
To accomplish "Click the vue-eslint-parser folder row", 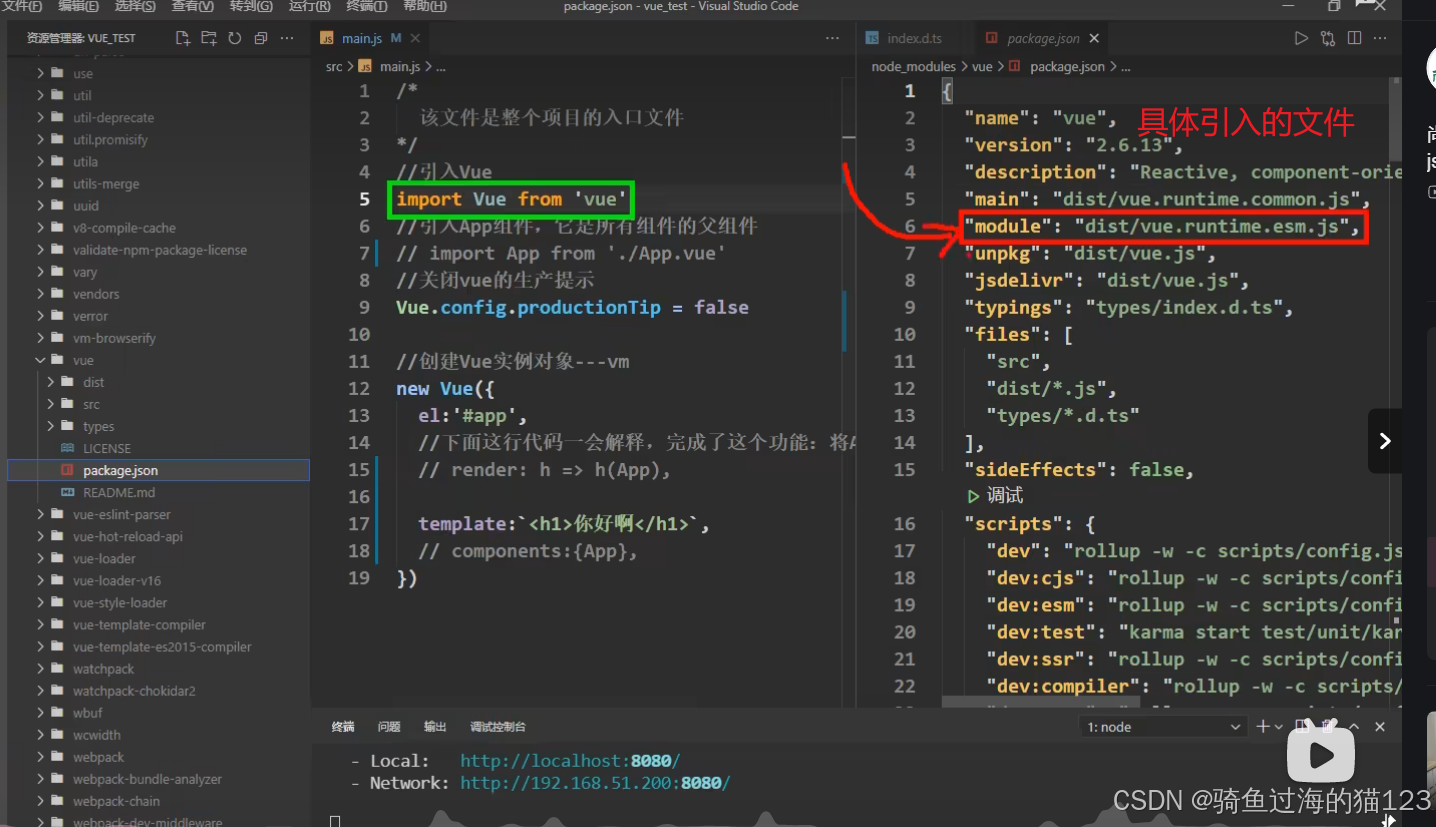I will 159,514.
